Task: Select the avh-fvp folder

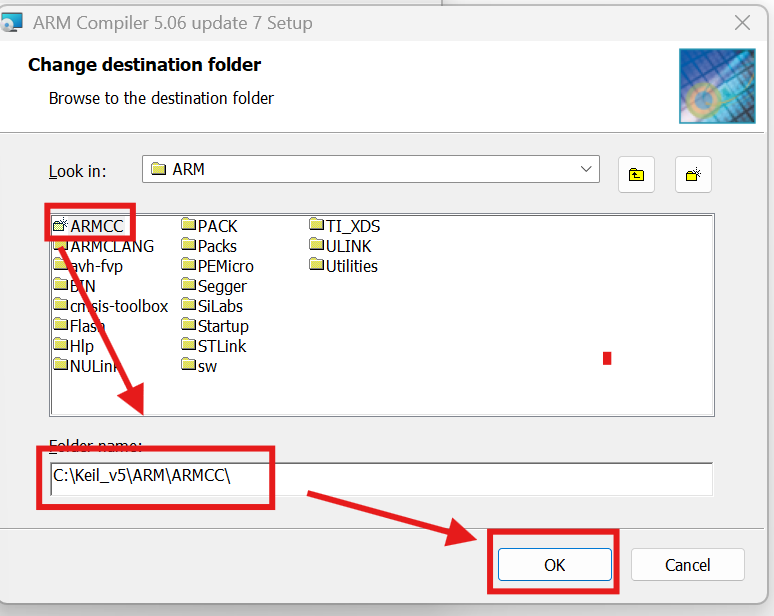Action: (x=88, y=266)
